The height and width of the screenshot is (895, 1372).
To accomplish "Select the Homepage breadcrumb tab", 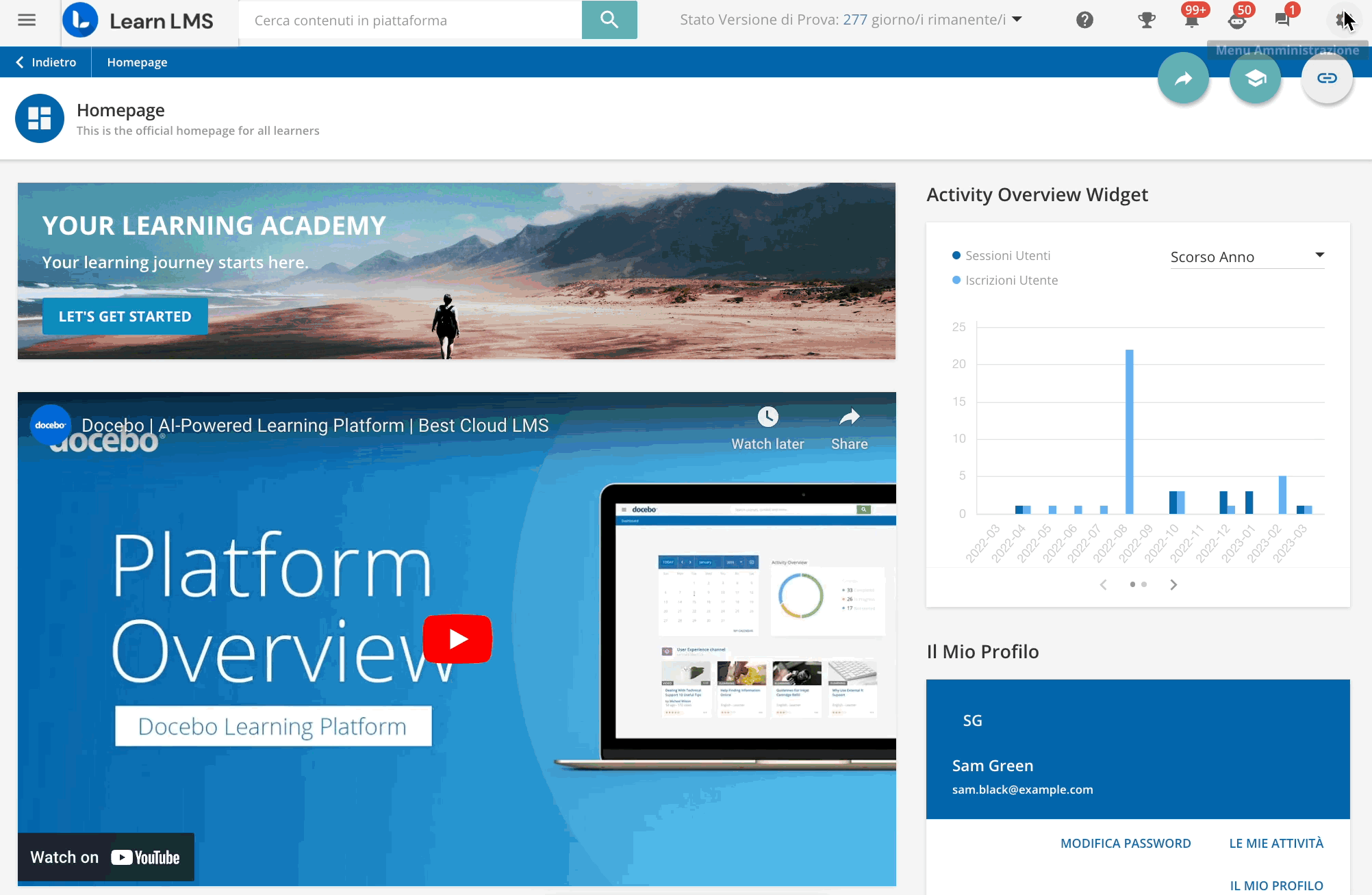I will [137, 62].
